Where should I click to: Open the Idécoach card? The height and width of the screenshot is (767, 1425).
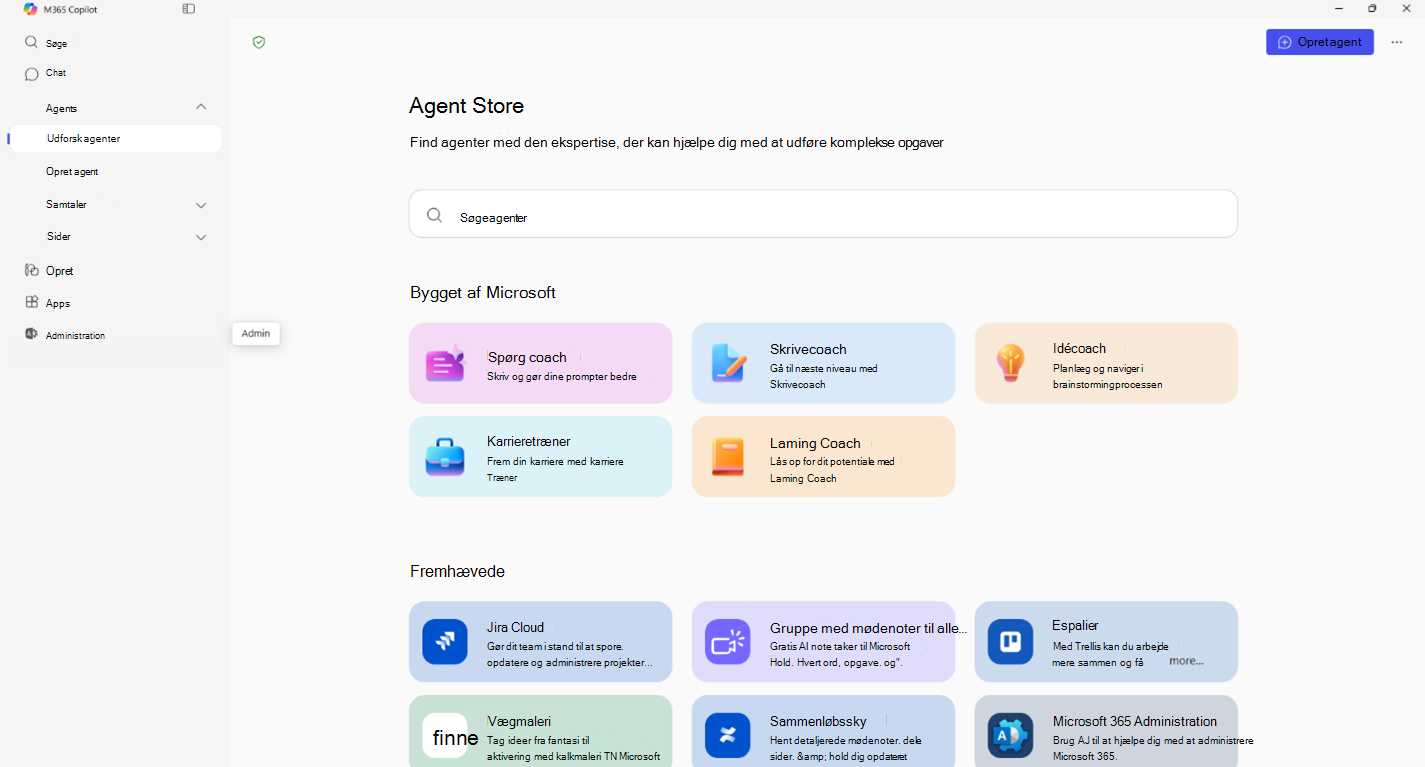(1106, 363)
